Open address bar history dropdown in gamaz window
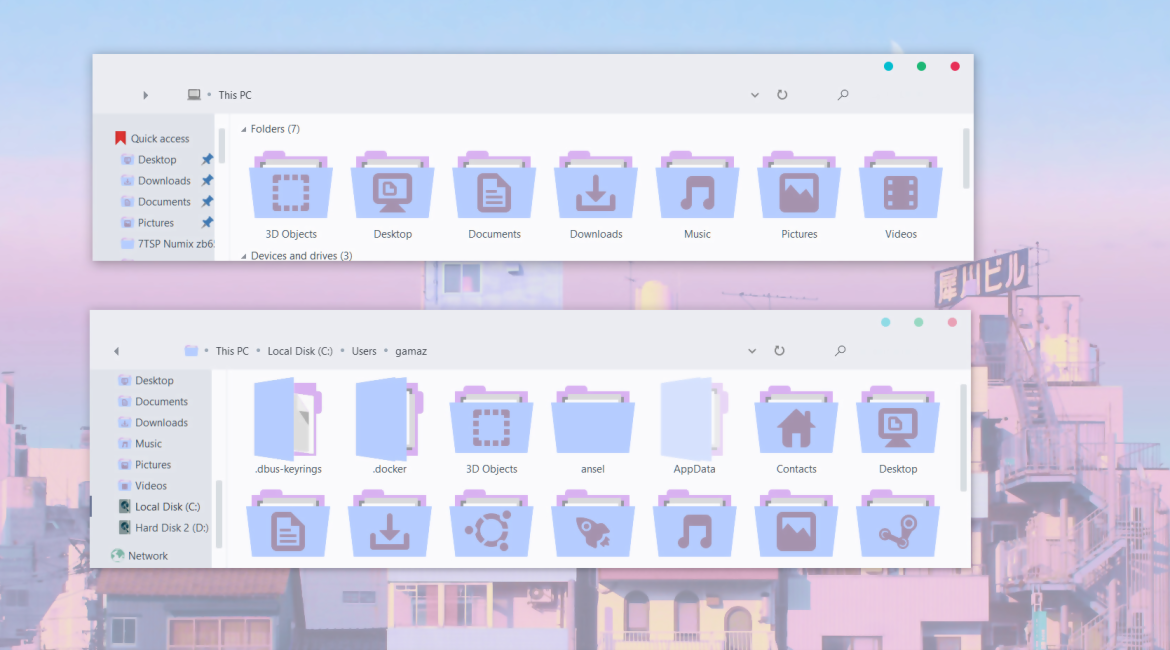The width and height of the screenshot is (1170, 650). (x=752, y=351)
